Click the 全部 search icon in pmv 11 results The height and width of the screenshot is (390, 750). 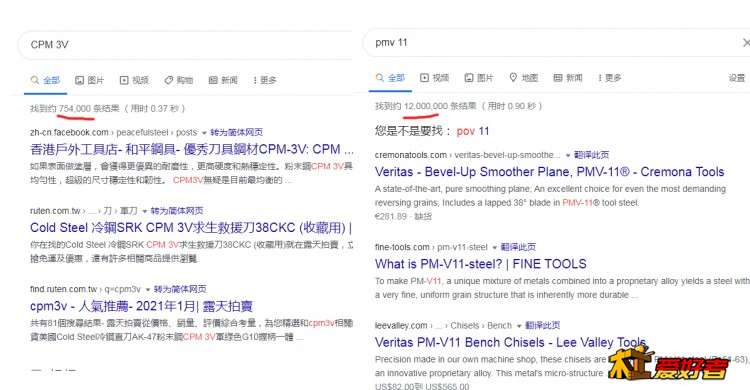380,78
